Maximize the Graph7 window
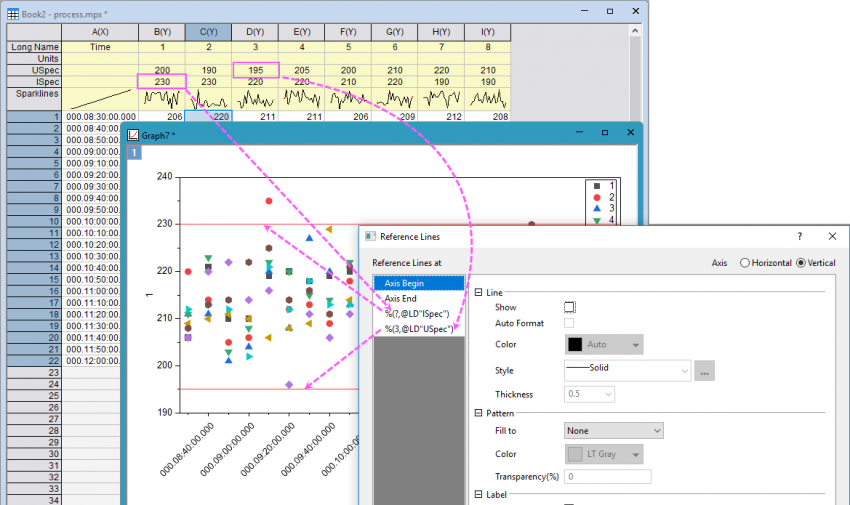 605,132
